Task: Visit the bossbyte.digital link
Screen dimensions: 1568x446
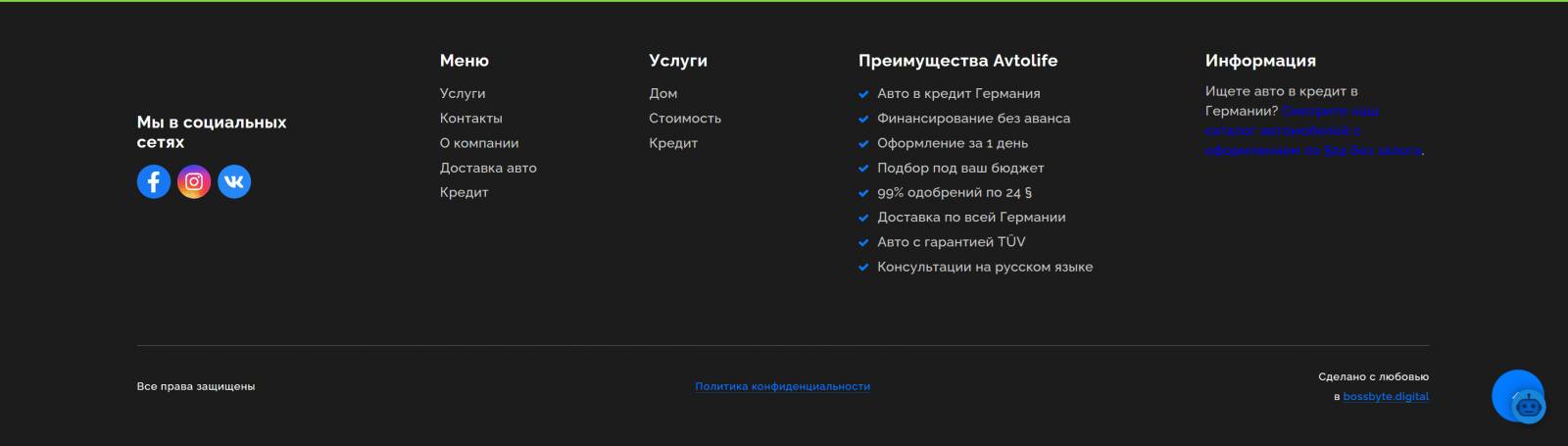Action: (1385, 397)
